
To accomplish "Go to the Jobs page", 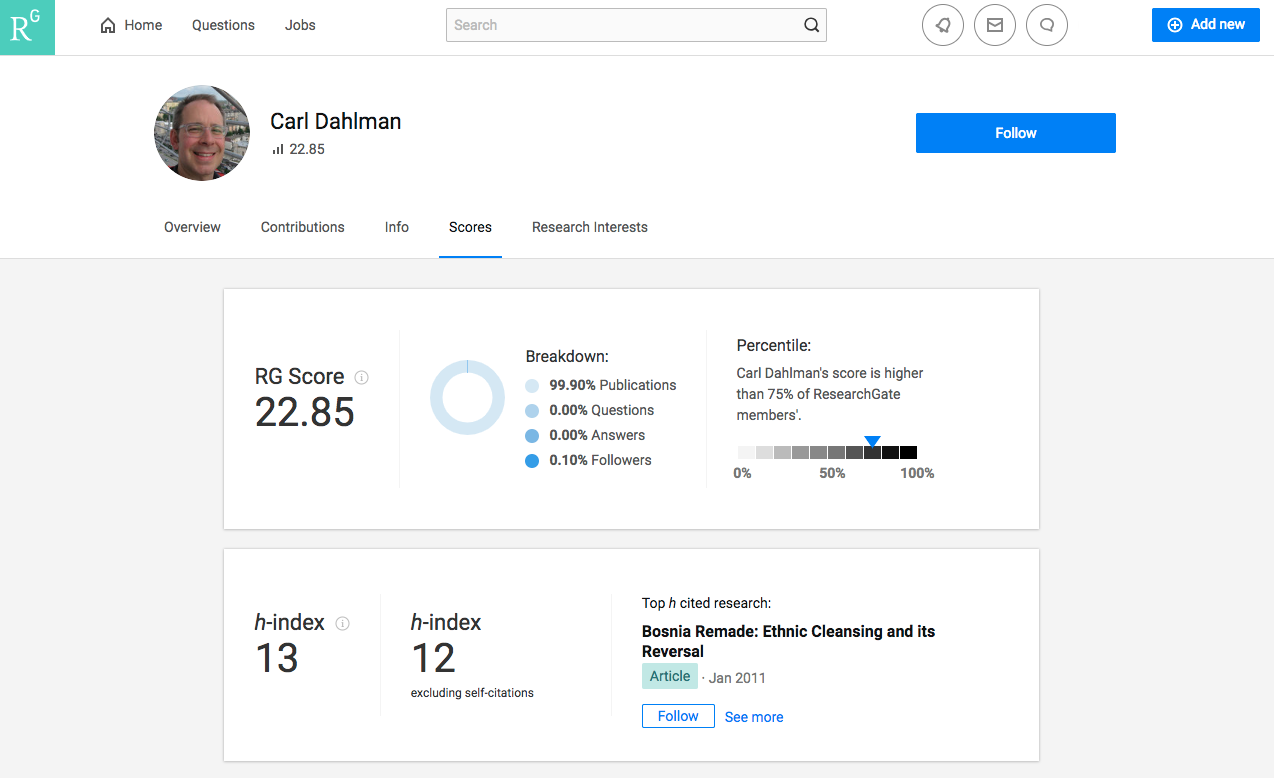I will point(300,25).
